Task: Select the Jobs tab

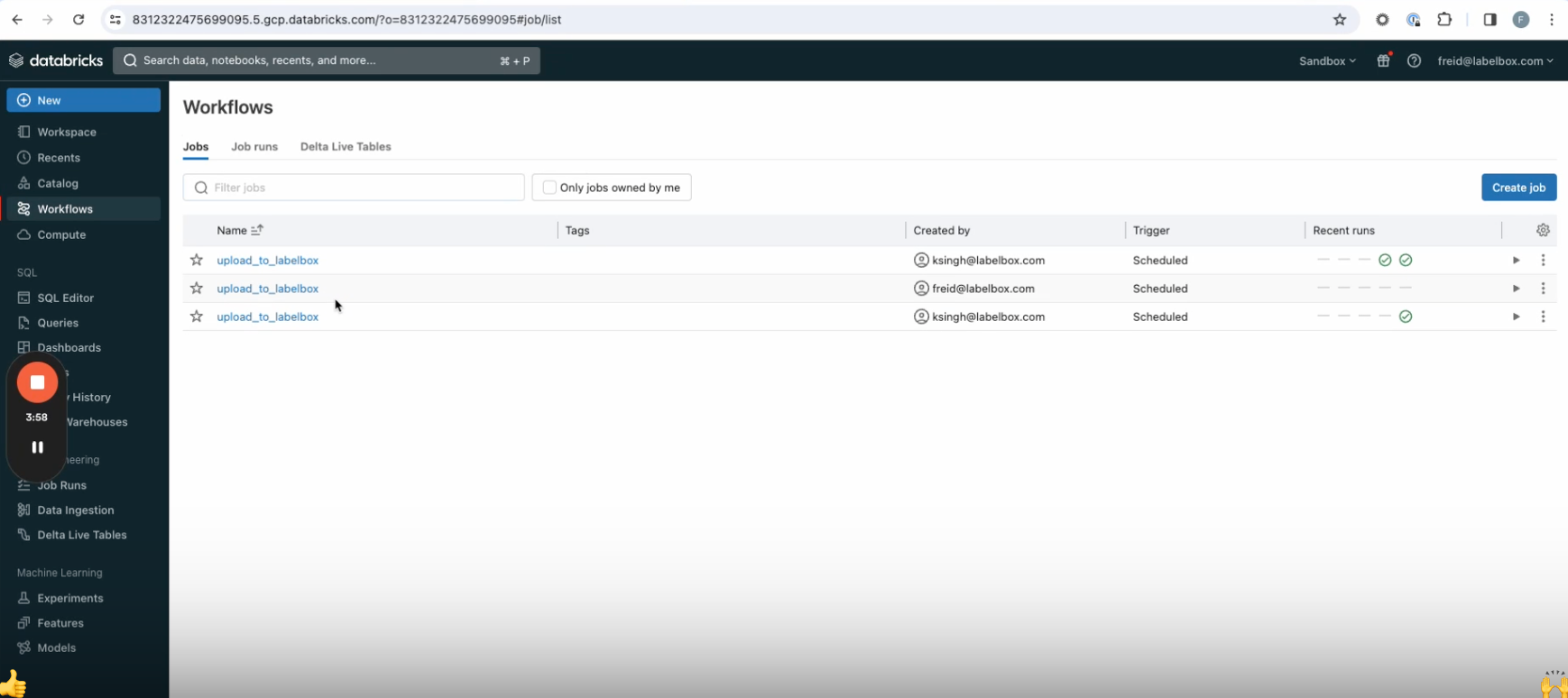Action: [x=196, y=146]
